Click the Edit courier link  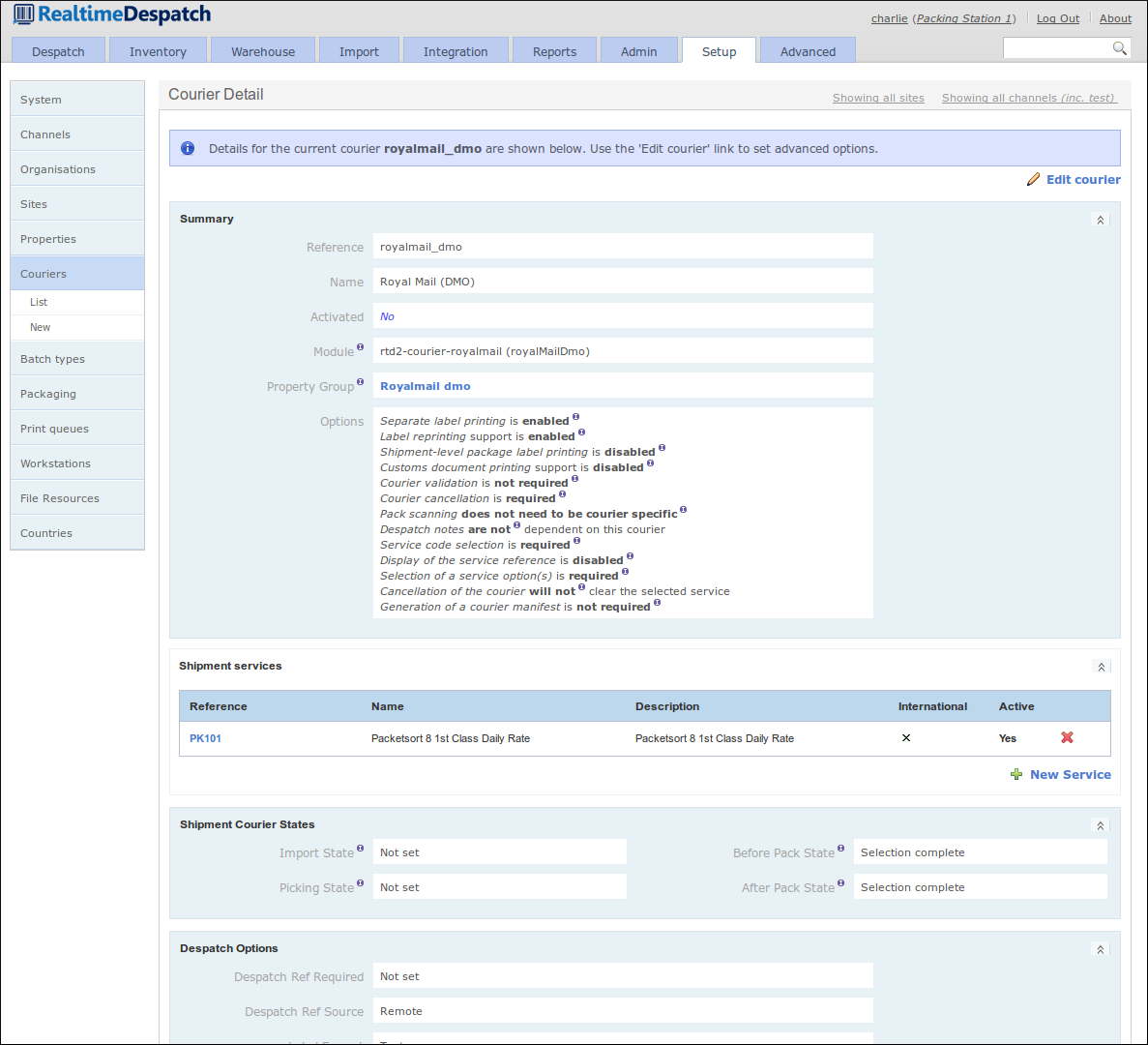pyautogui.click(x=1083, y=179)
